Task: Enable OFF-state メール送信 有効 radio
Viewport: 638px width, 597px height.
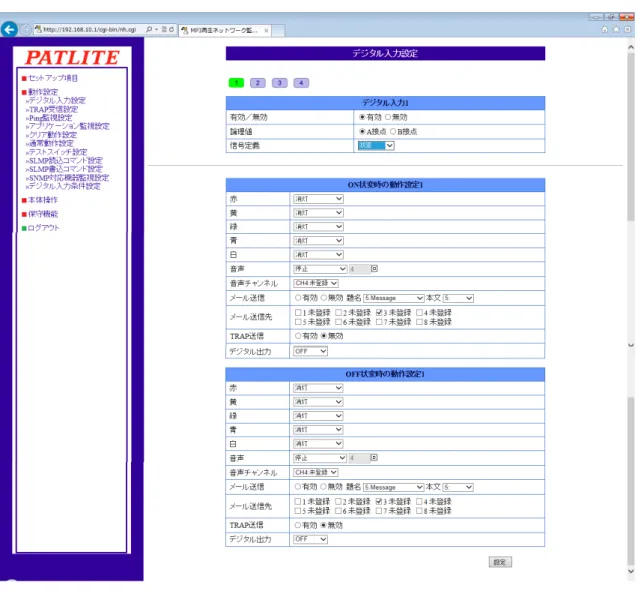Action: click(298, 487)
